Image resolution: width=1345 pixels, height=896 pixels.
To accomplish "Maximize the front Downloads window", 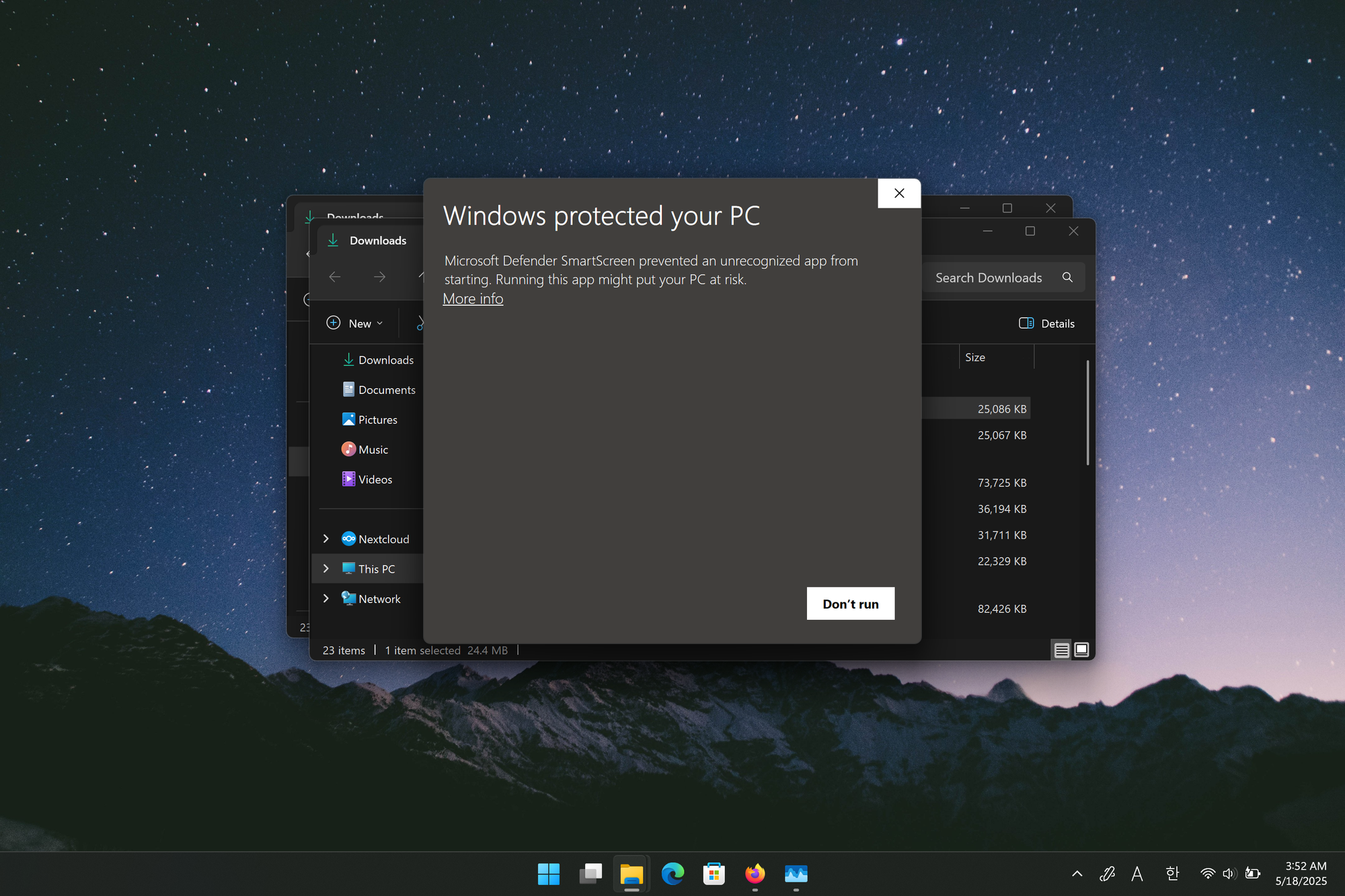I will tap(1030, 231).
